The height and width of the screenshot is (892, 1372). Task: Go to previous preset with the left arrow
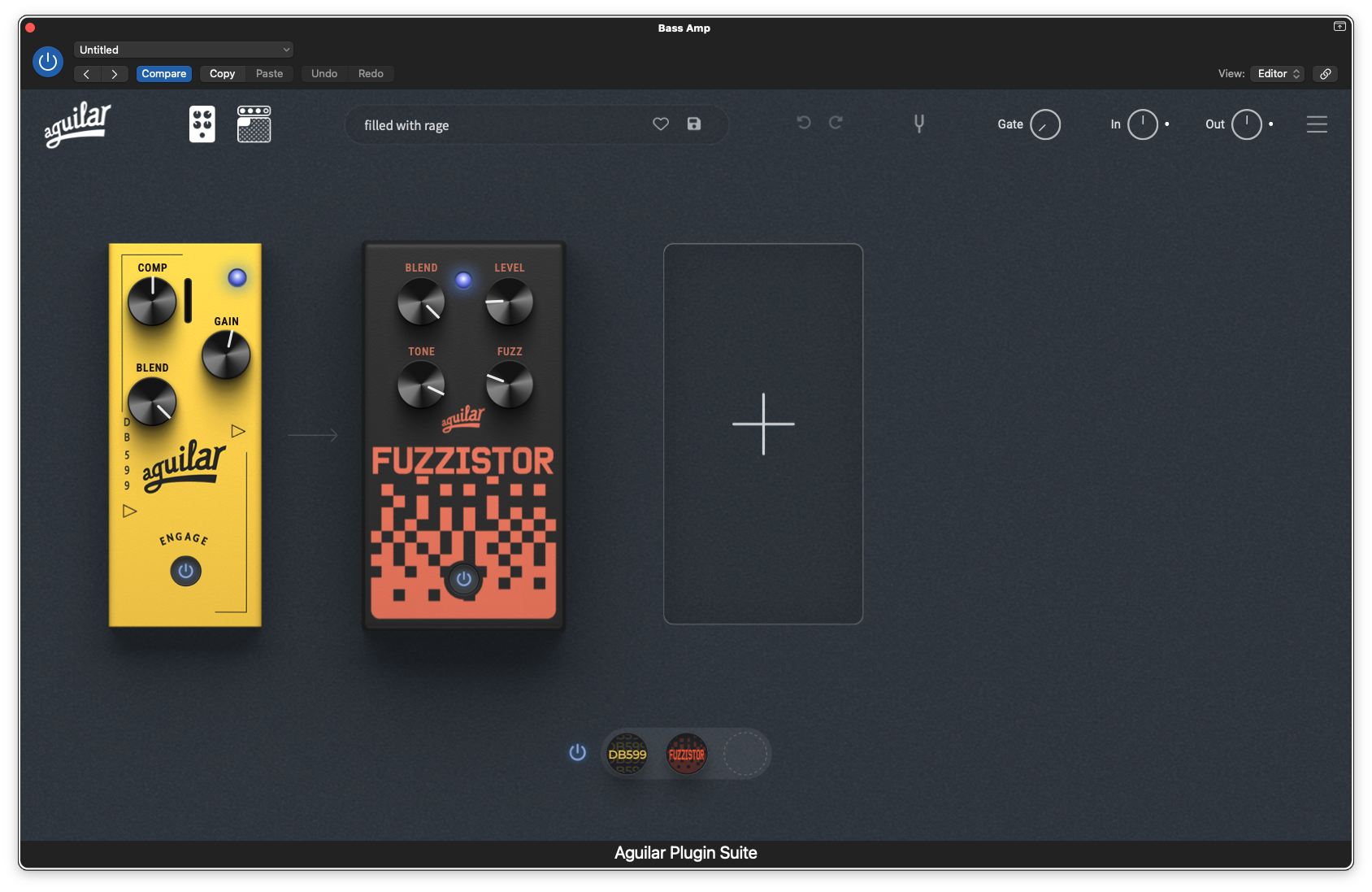(x=87, y=74)
